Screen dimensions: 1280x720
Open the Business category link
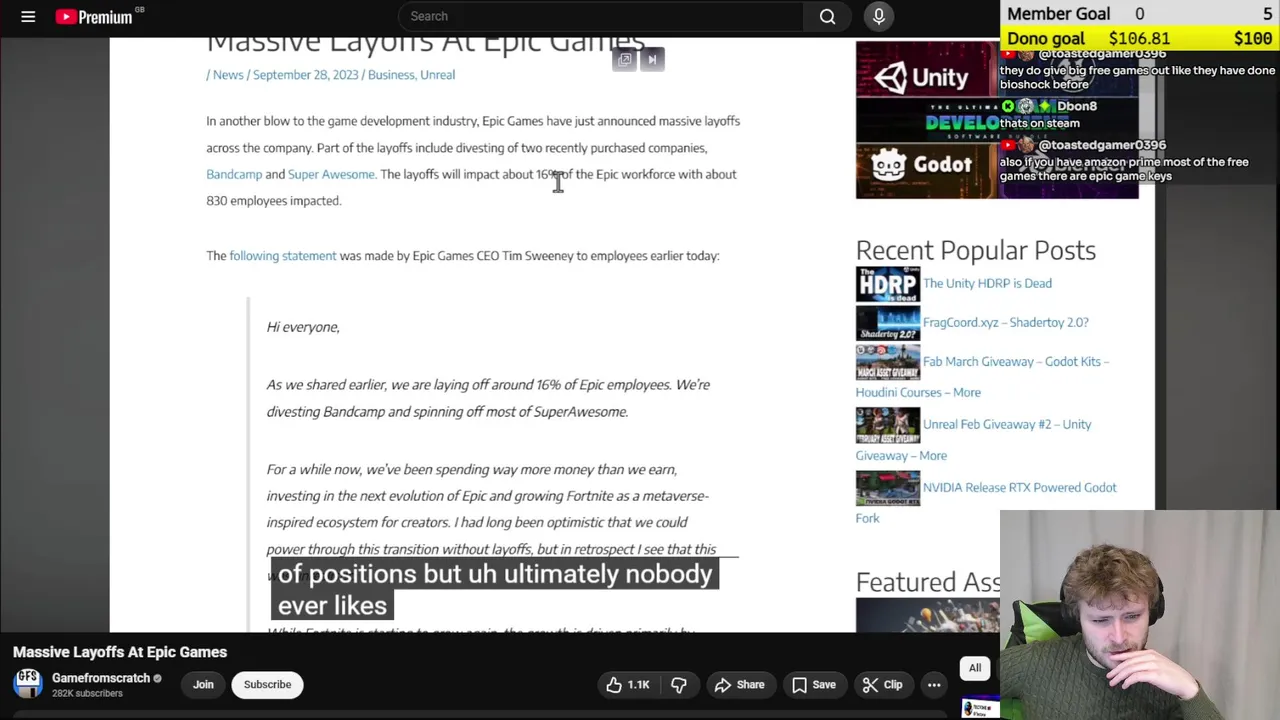point(391,75)
